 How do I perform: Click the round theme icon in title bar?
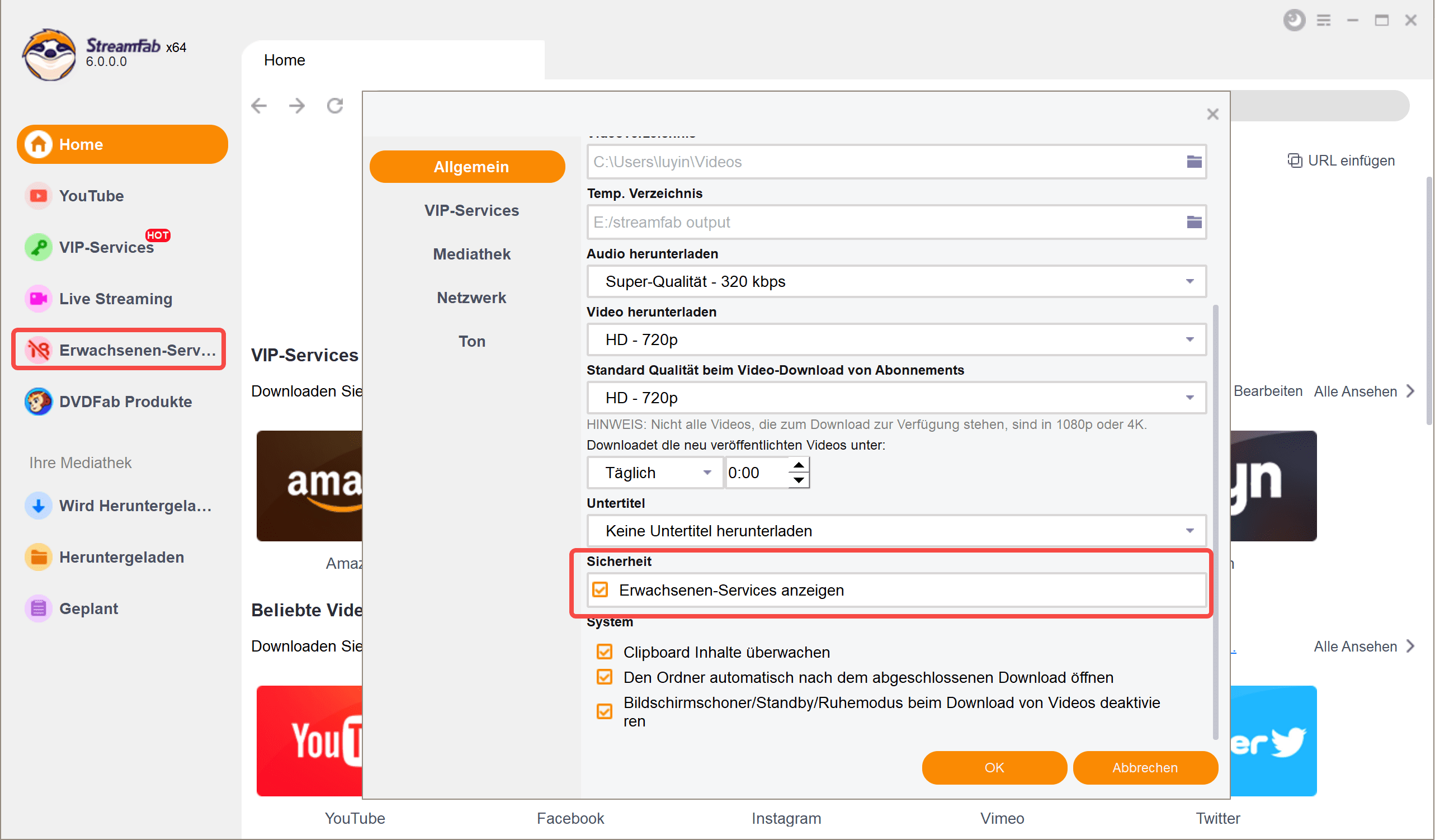coord(1294,21)
